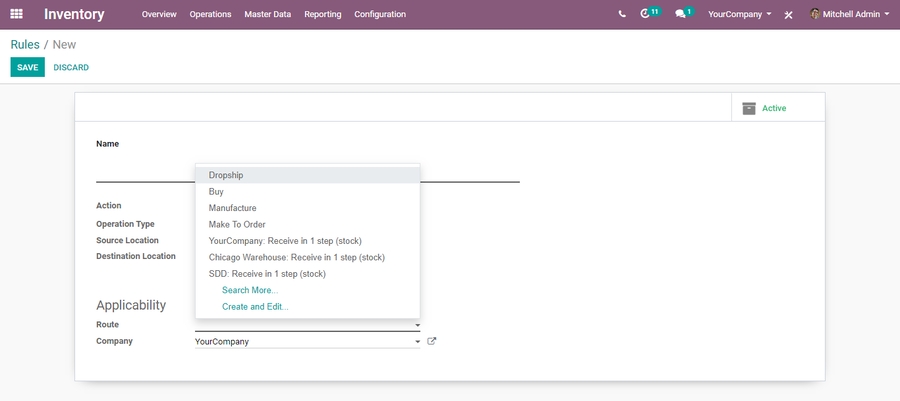Expand the Route field dropdown arrow
The image size is (900, 401).
[x=417, y=326]
